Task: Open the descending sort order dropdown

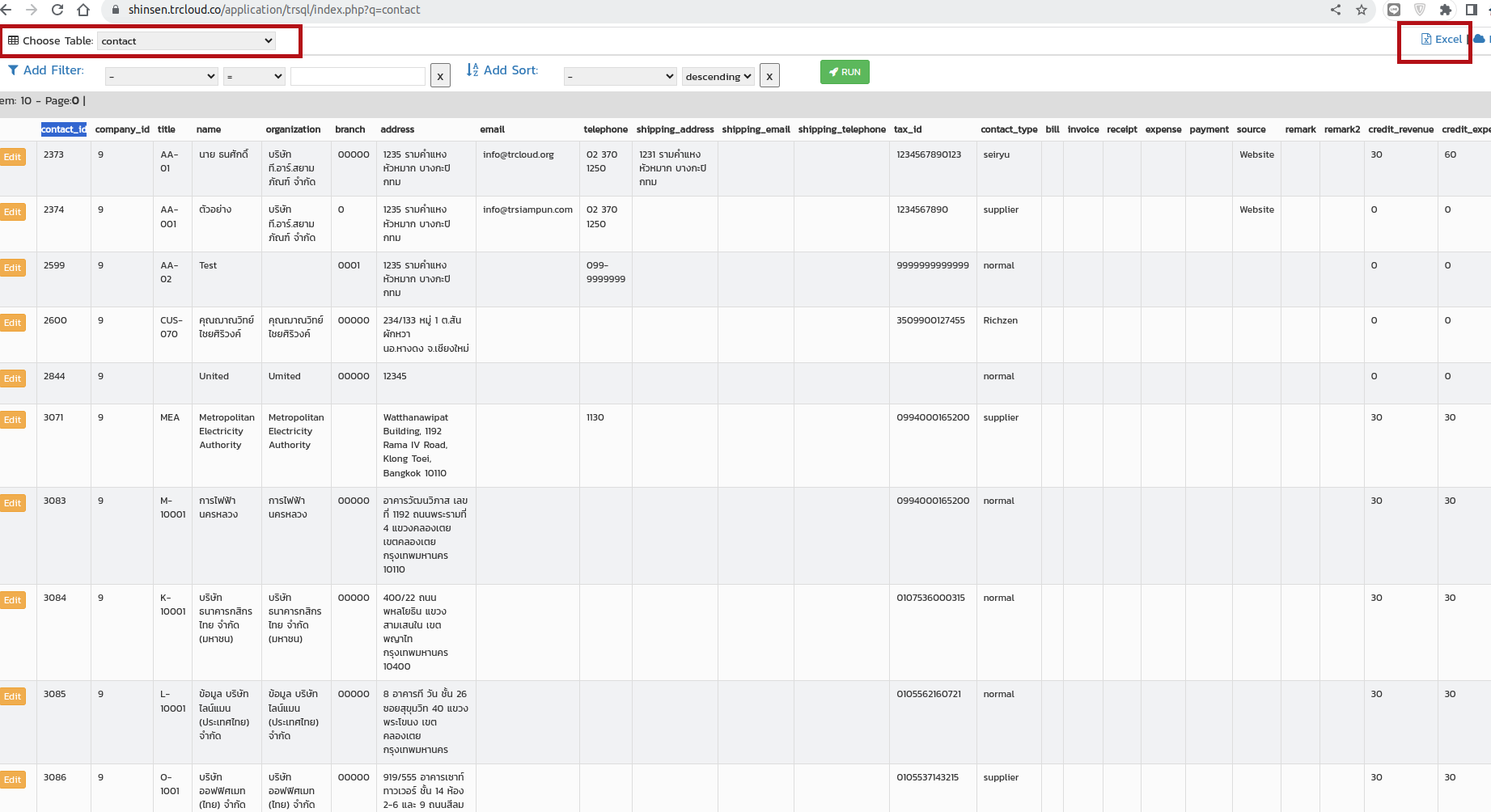Action: pyautogui.click(x=718, y=76)
